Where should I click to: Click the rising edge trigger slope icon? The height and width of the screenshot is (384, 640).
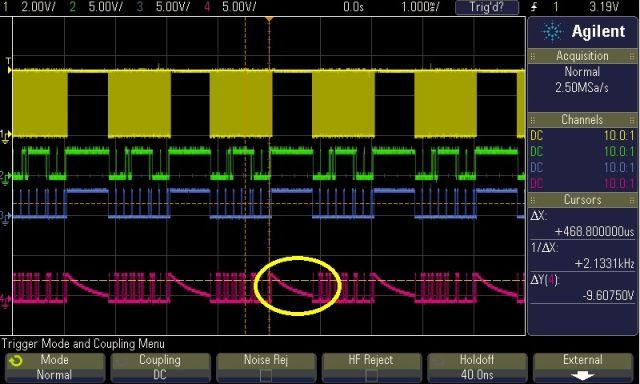(x=534, y=7)
